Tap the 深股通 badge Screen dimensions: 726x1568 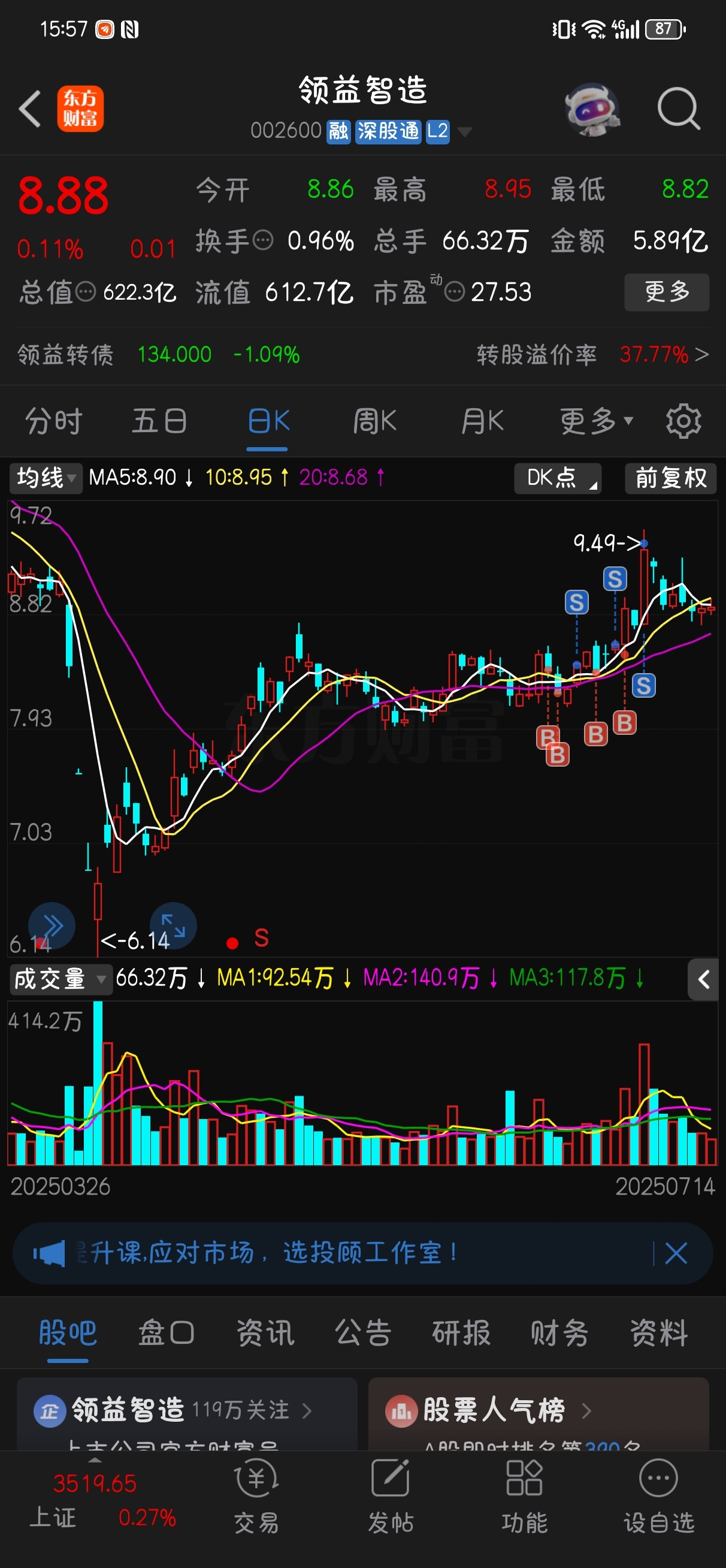pyautogui.click(x=388, y=131)
